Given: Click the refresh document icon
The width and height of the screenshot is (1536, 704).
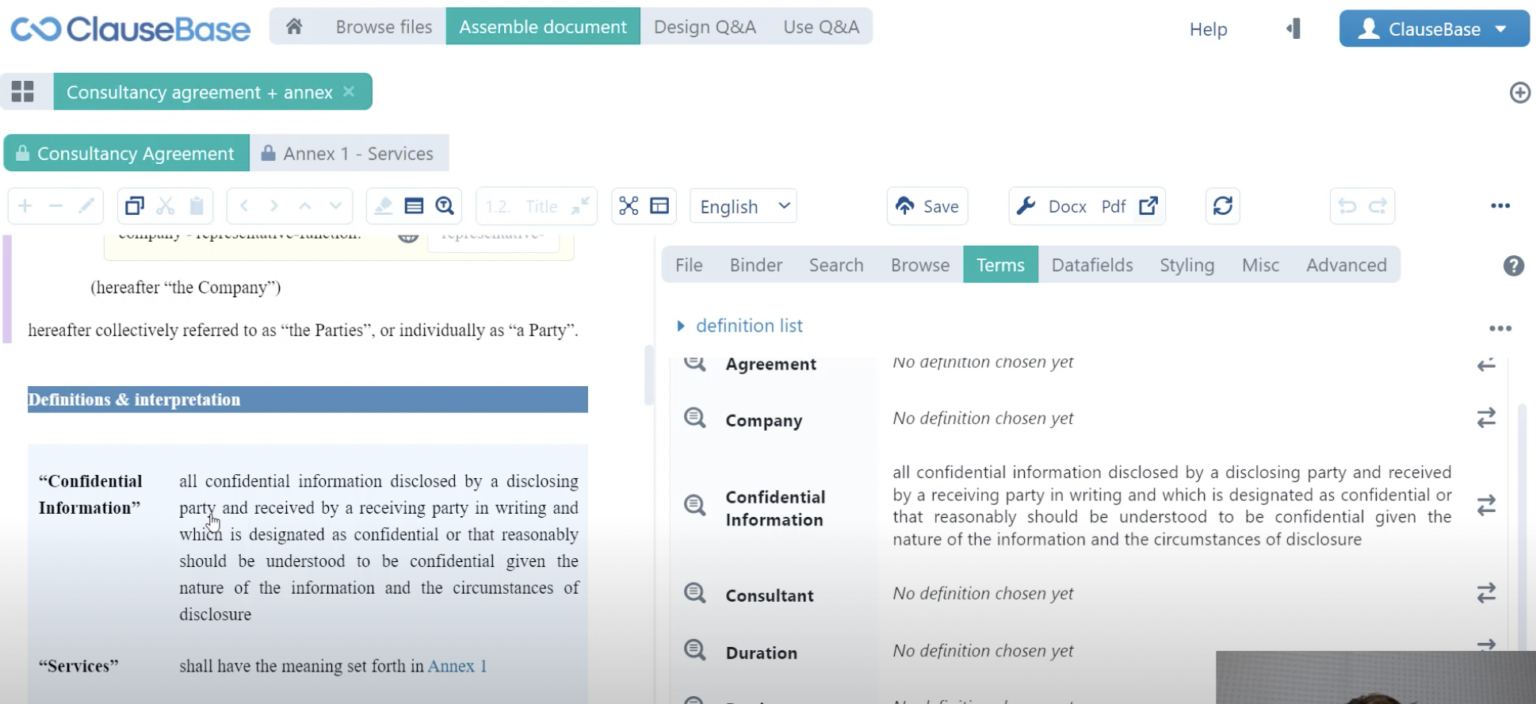Looking at the screenshot, I should coord(1222,206).
